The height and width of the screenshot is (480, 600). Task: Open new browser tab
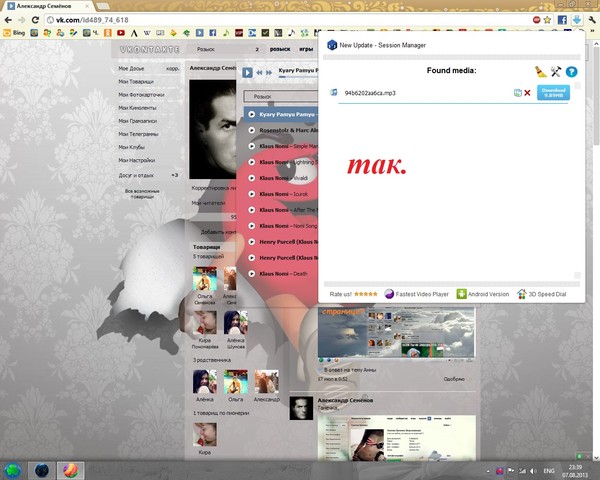(x=103, y=6)
